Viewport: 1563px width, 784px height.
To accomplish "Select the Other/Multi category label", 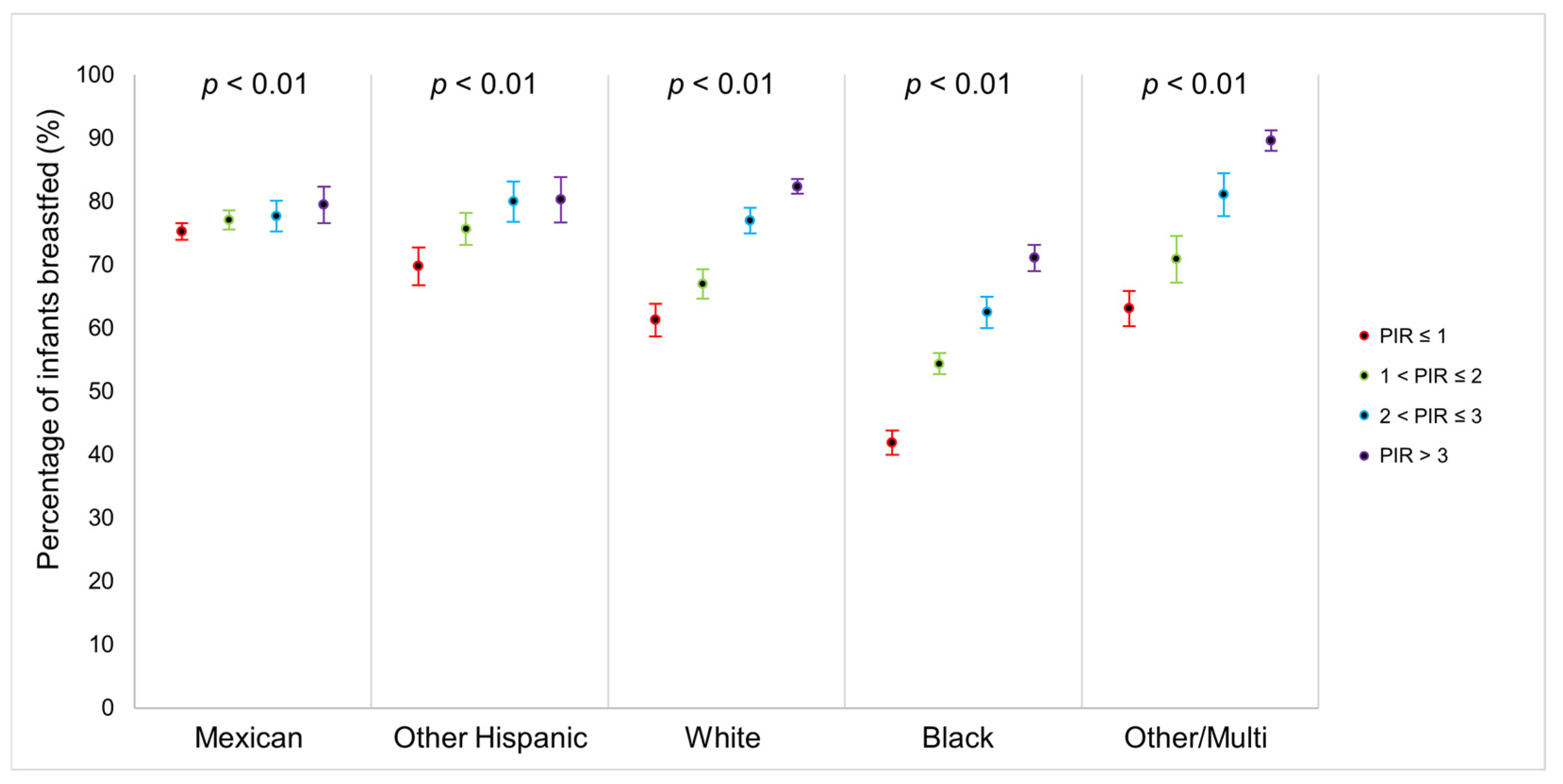I will click(1195, 738).
